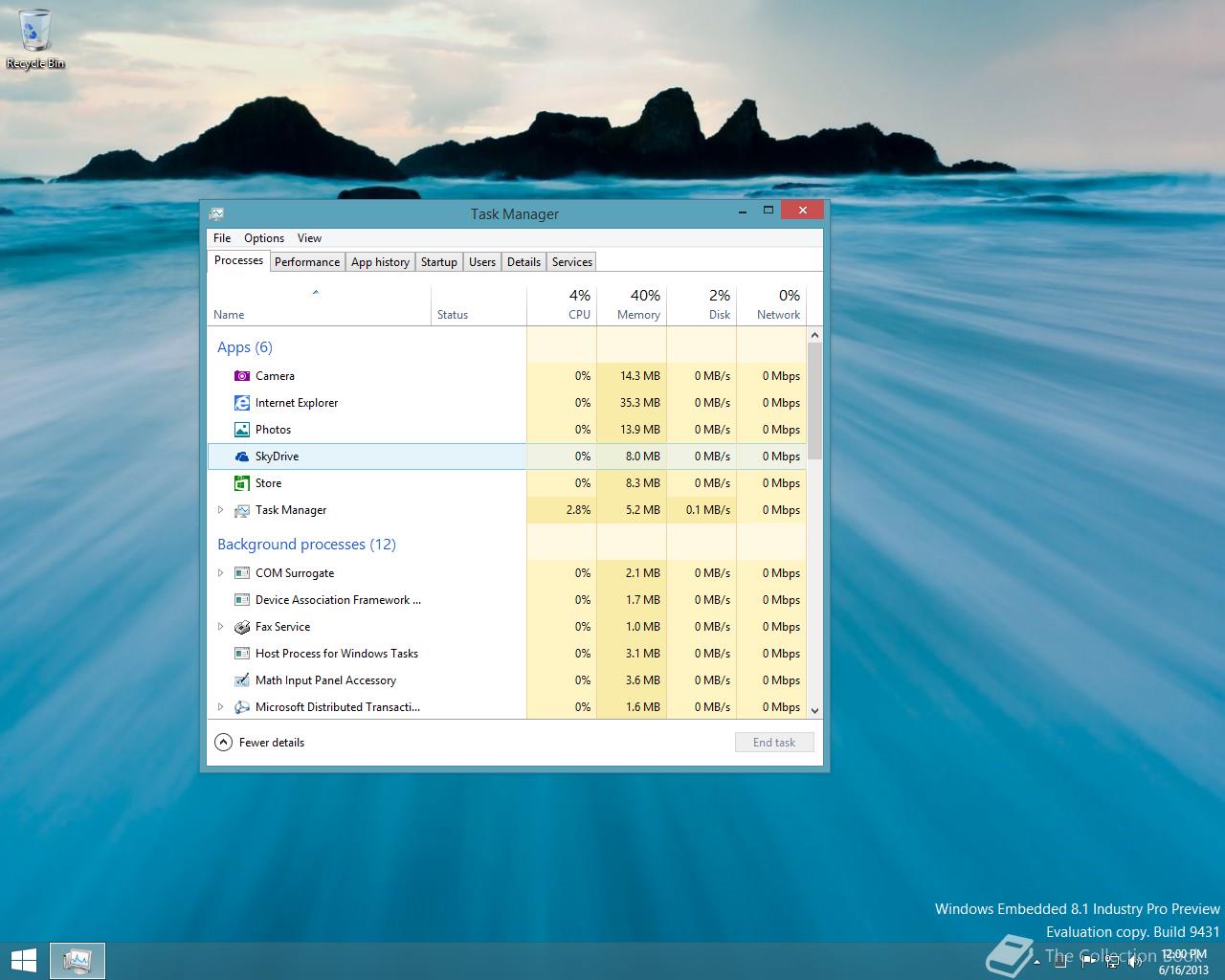Expand the Microsoft Distributed Transaction group

220,707
